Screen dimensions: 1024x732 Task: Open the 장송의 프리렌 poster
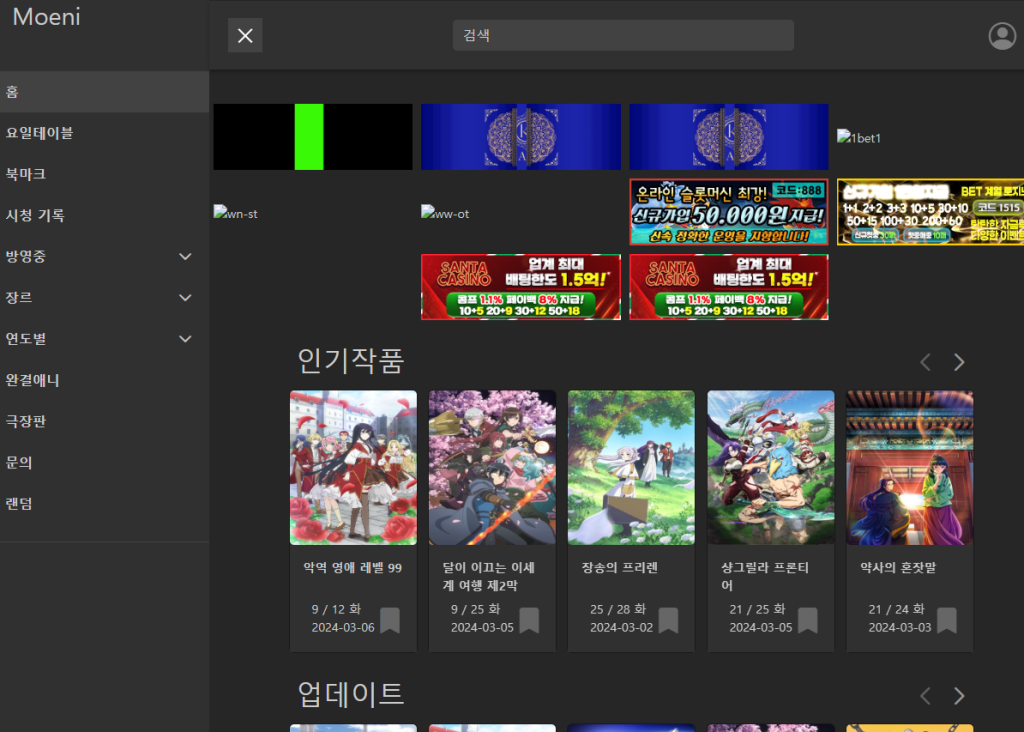point(632,468)
